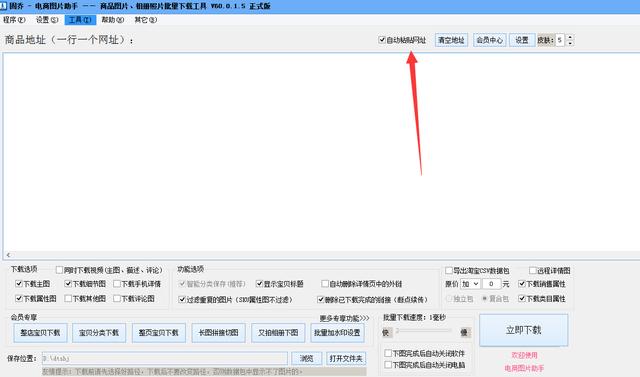The height and width of the screenshot is (377, 640).
Task: Open 会员中心
Action: tap(490, 40)
